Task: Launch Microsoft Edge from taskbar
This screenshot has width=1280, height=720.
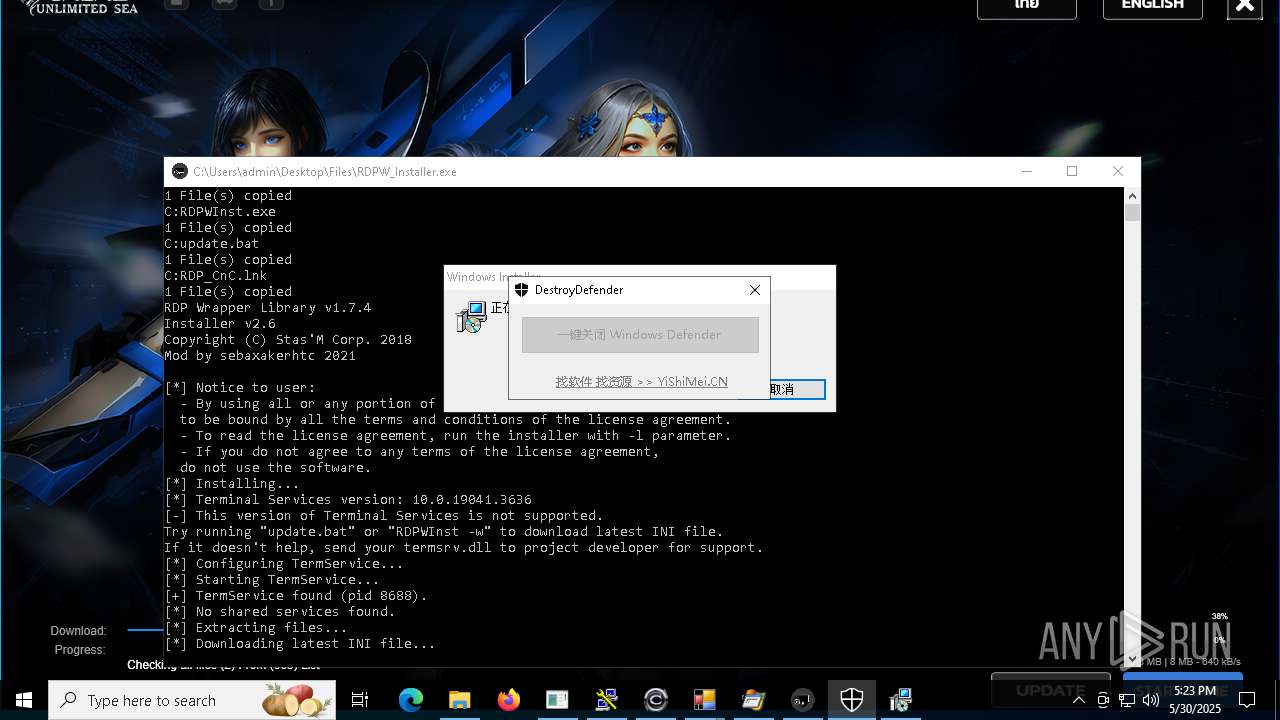Action: 411,700
